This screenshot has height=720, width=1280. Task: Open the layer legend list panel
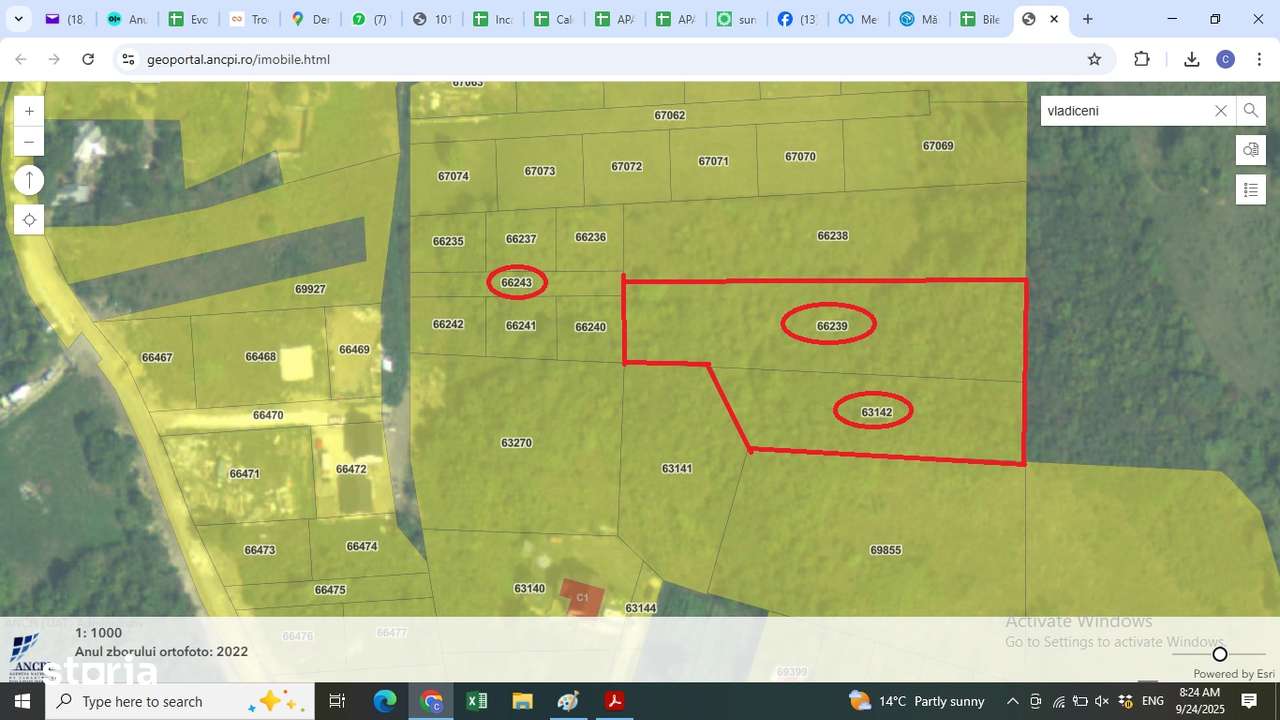(x=1250, y=188)
